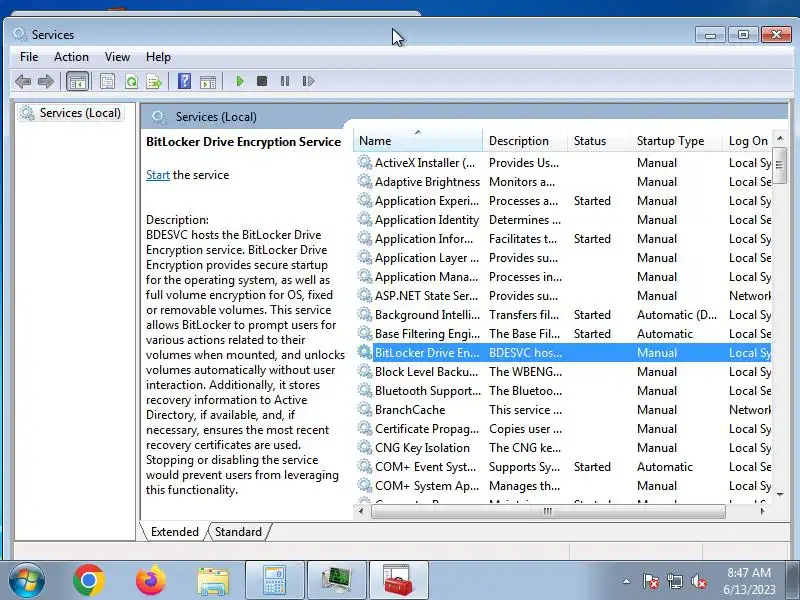The height and width of the screenshot is (600, 800).
Task: Click the muted volume tray icon
Action: pos(698,581)
